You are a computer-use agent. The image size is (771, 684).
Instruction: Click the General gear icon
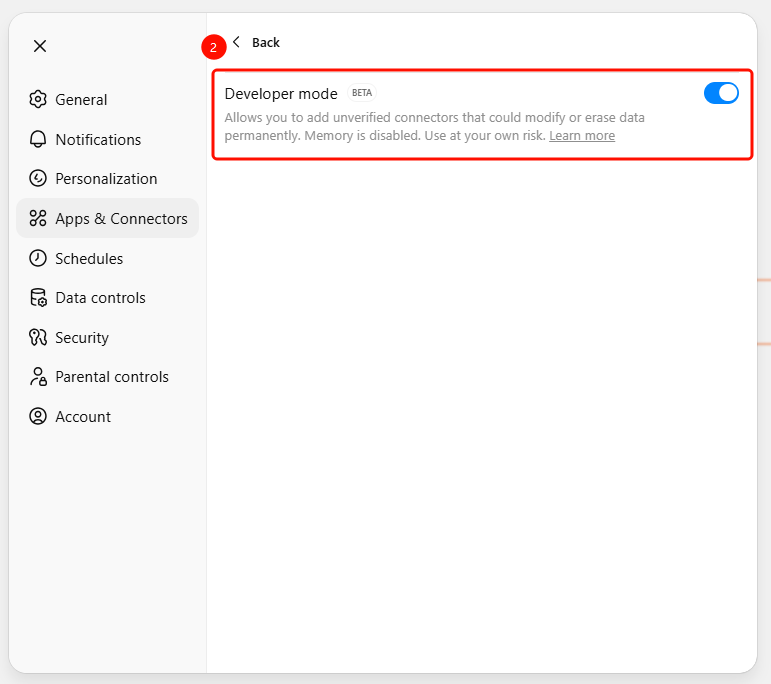pos(38,99)
